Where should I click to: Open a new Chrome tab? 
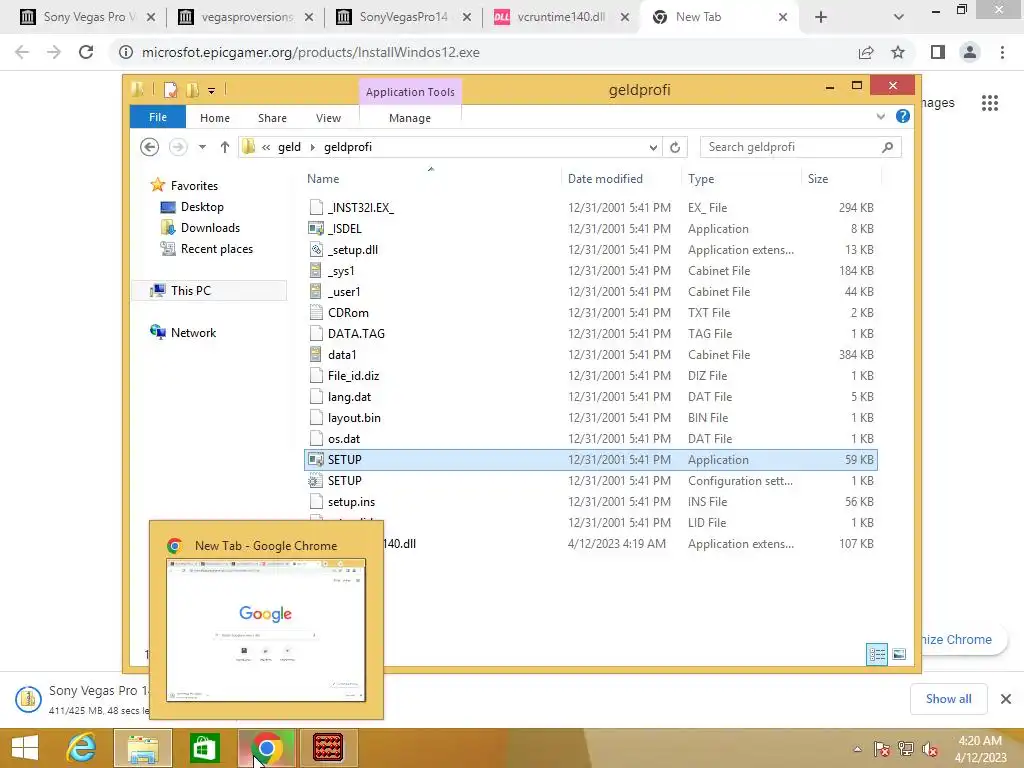(821, 17)
